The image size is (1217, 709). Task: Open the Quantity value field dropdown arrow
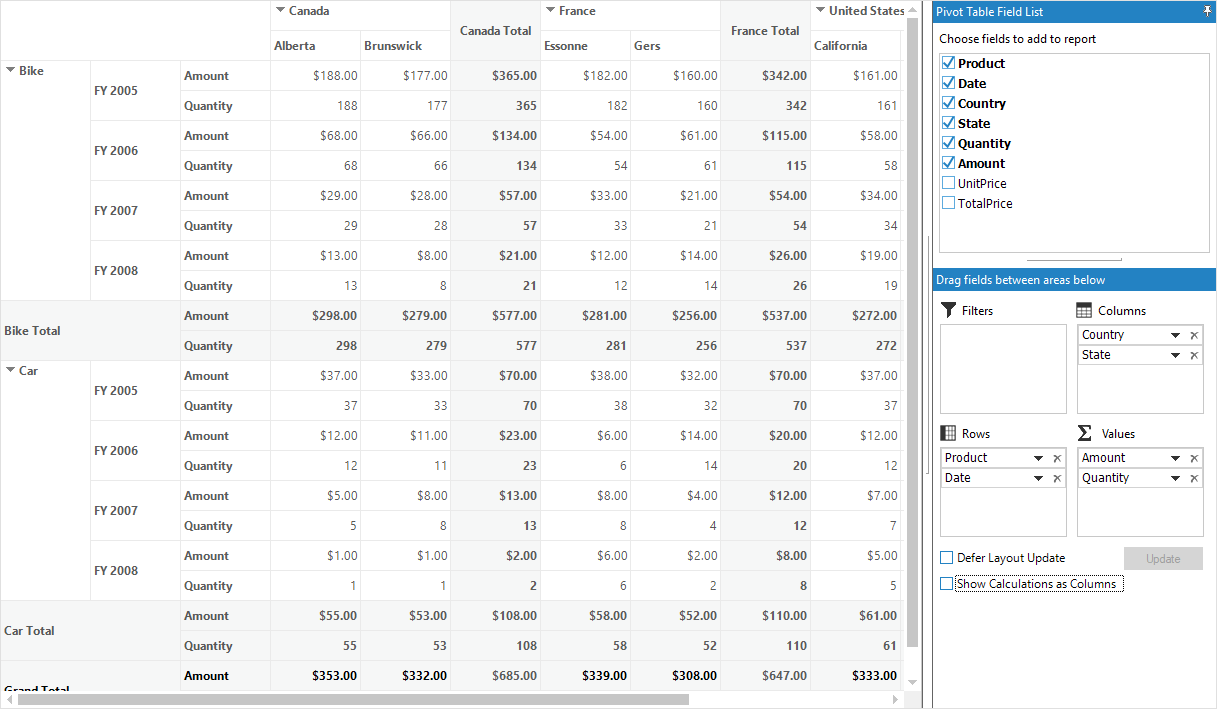pos(1175,478)
